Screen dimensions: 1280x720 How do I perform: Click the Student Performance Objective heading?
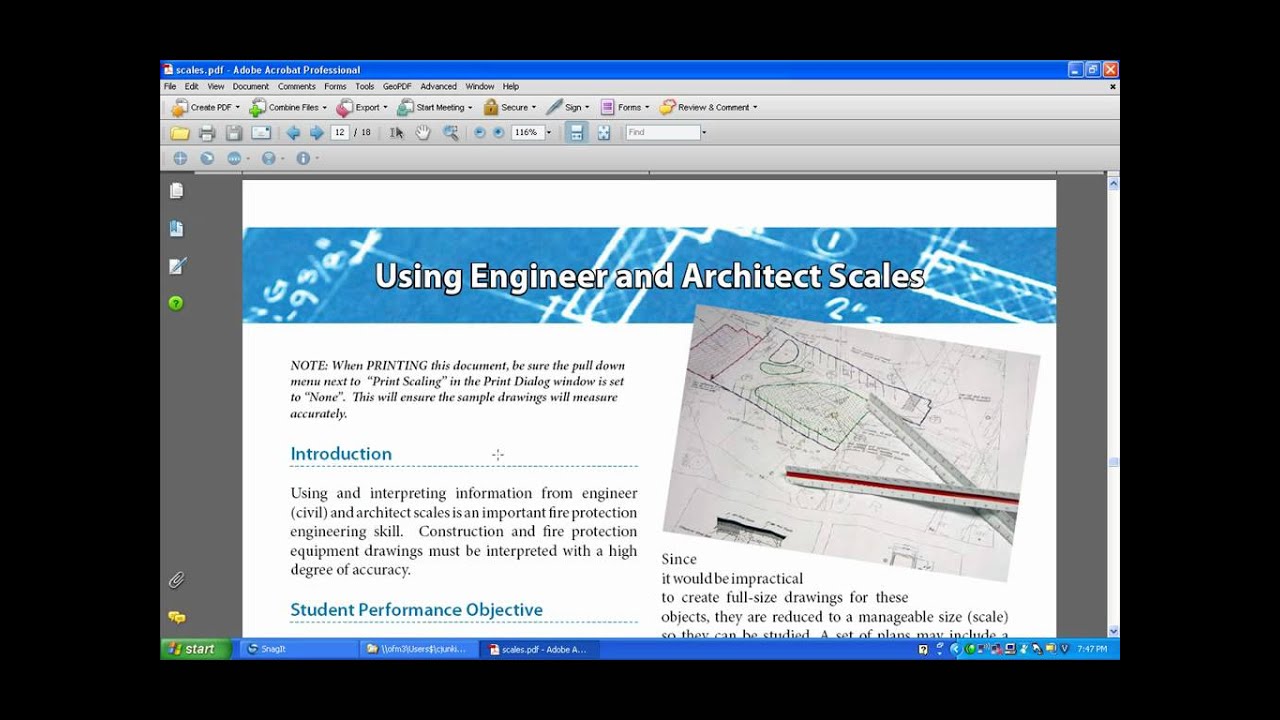point(416,610)
